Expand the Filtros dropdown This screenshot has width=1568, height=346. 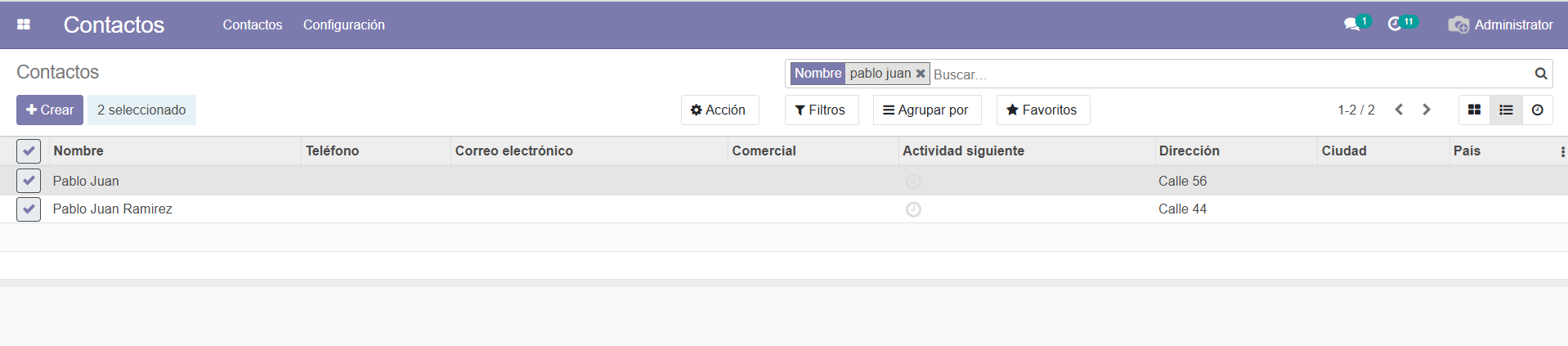[821, 110]
